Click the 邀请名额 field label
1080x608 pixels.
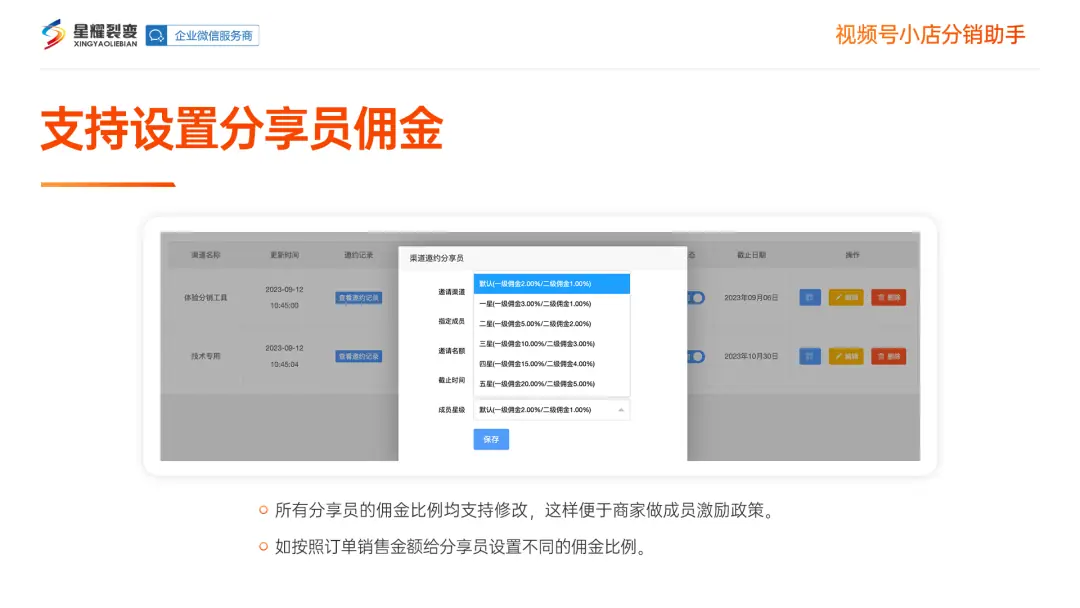[451, 350]
